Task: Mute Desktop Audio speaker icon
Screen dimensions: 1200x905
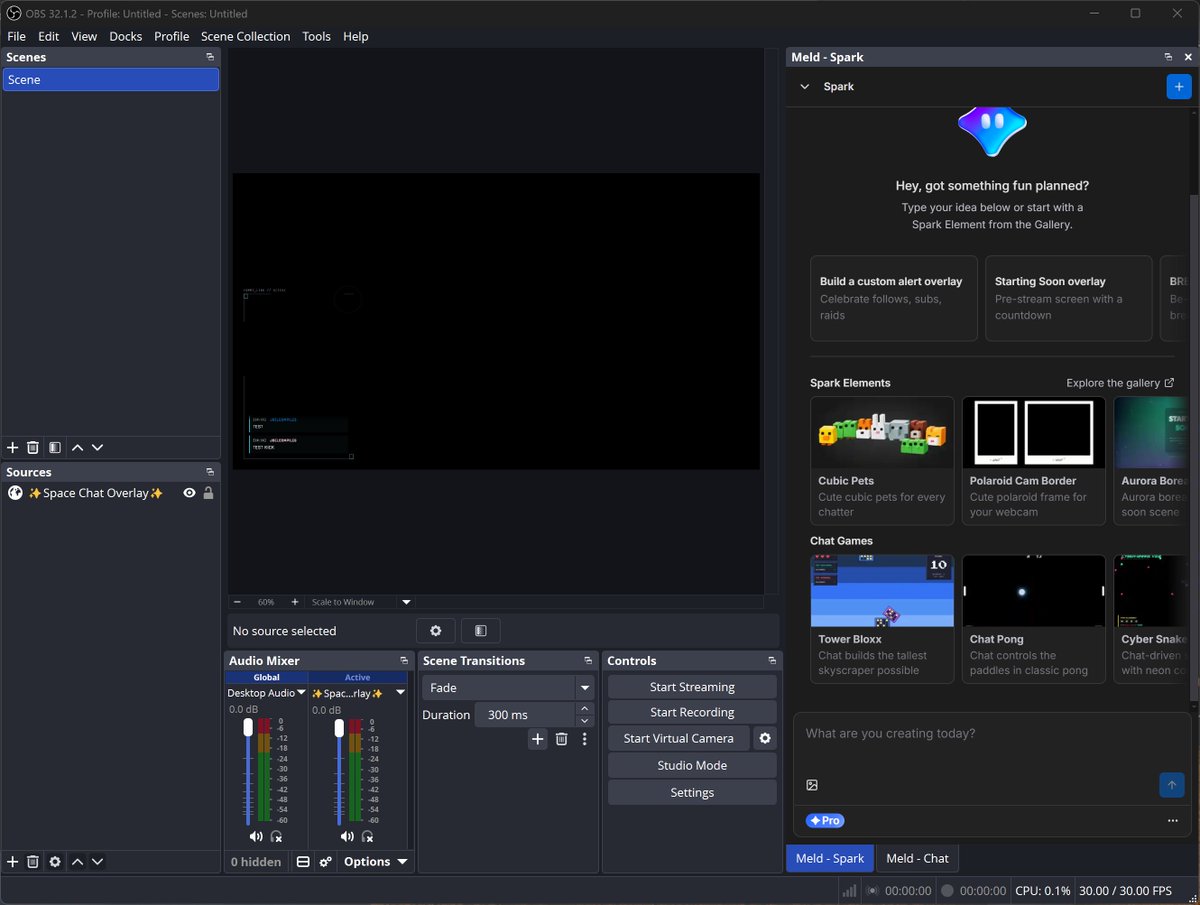Action: point(256,837)
